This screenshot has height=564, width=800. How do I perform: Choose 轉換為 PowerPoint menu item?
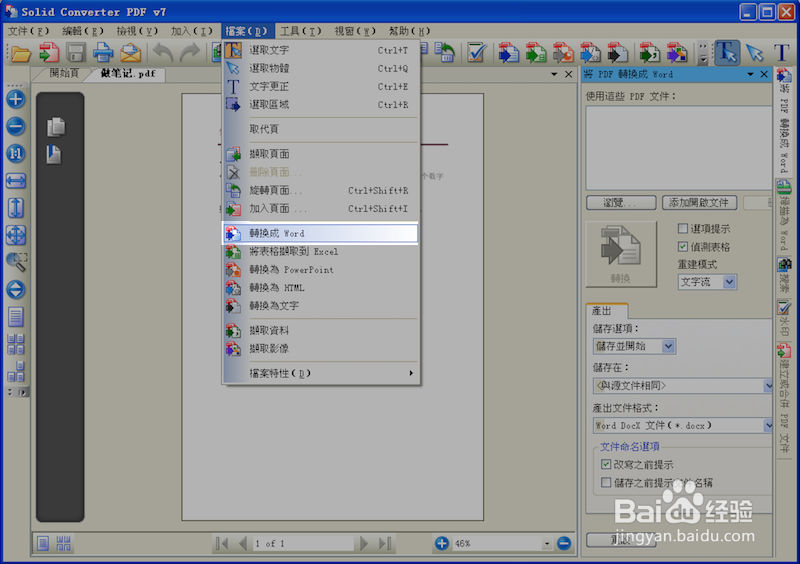pos(321,269)
